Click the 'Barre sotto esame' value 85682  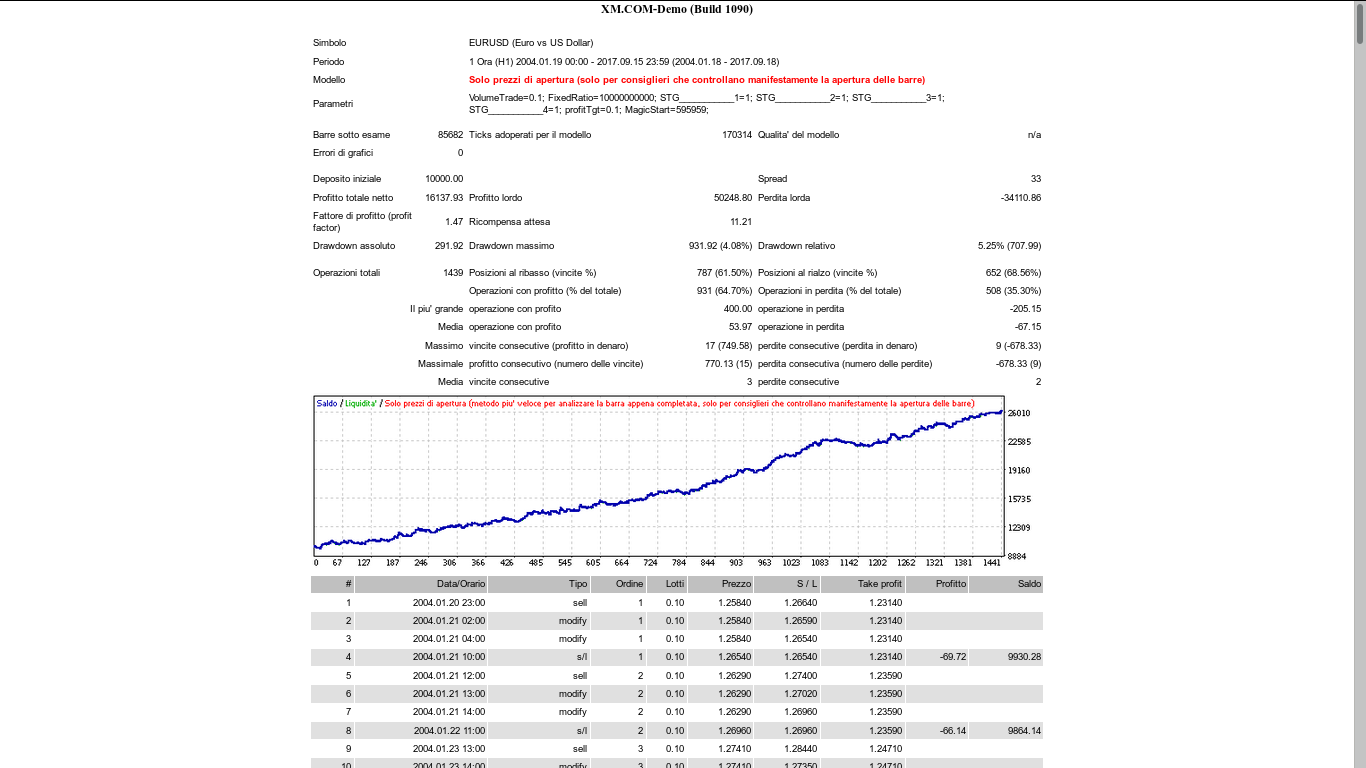450,135
